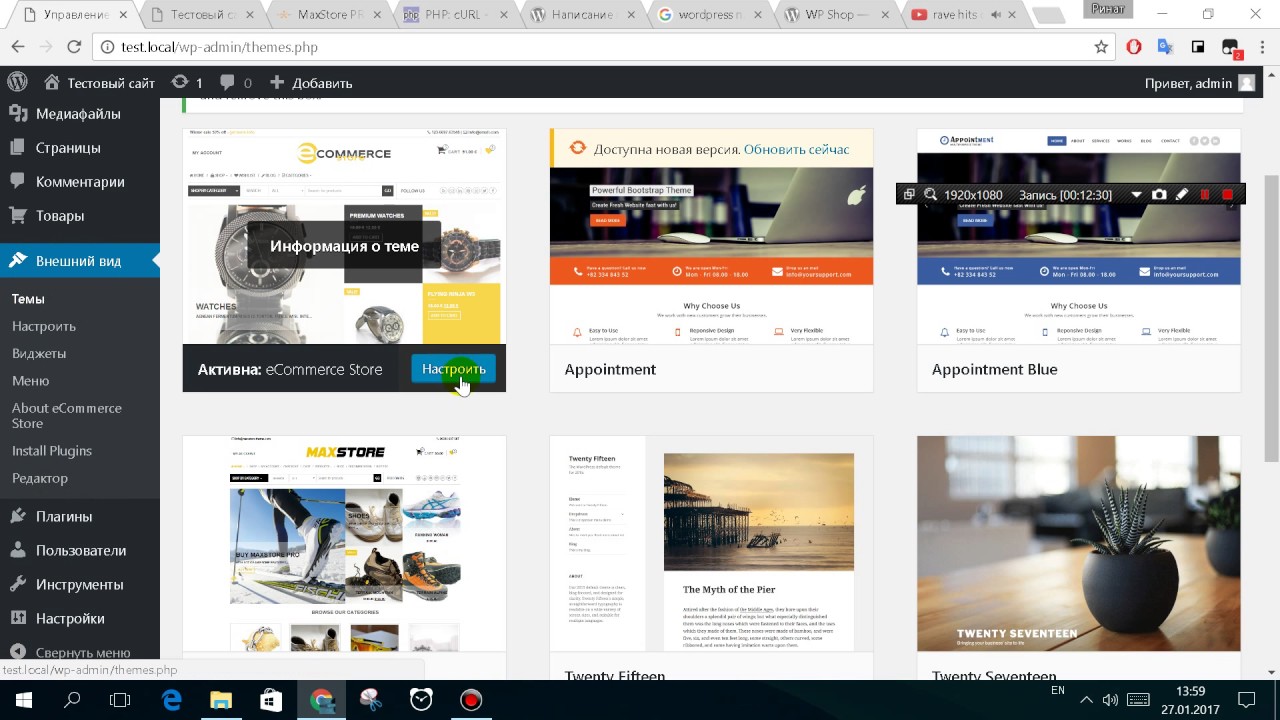Switch to Написание WordPress browser tab
This screenshot has width=1280, height=720.
click(586, 15)
